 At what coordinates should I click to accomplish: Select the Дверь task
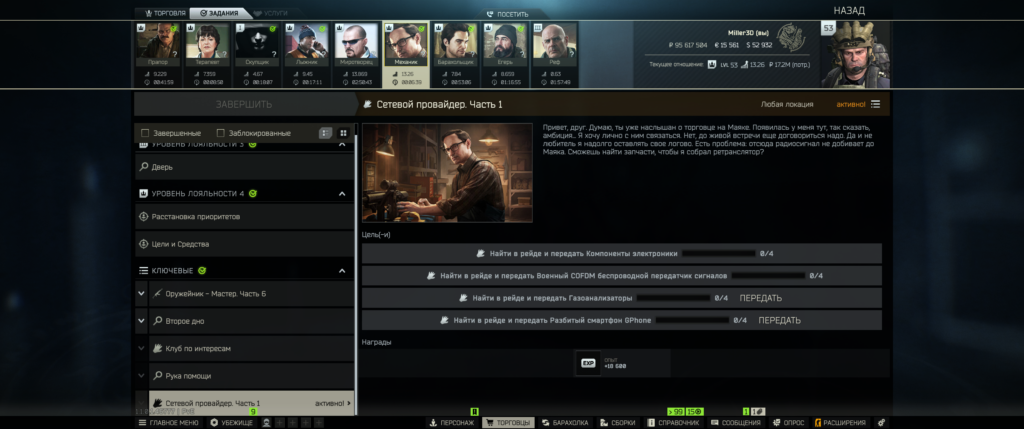pyautogui.click(x=244, y=167)
